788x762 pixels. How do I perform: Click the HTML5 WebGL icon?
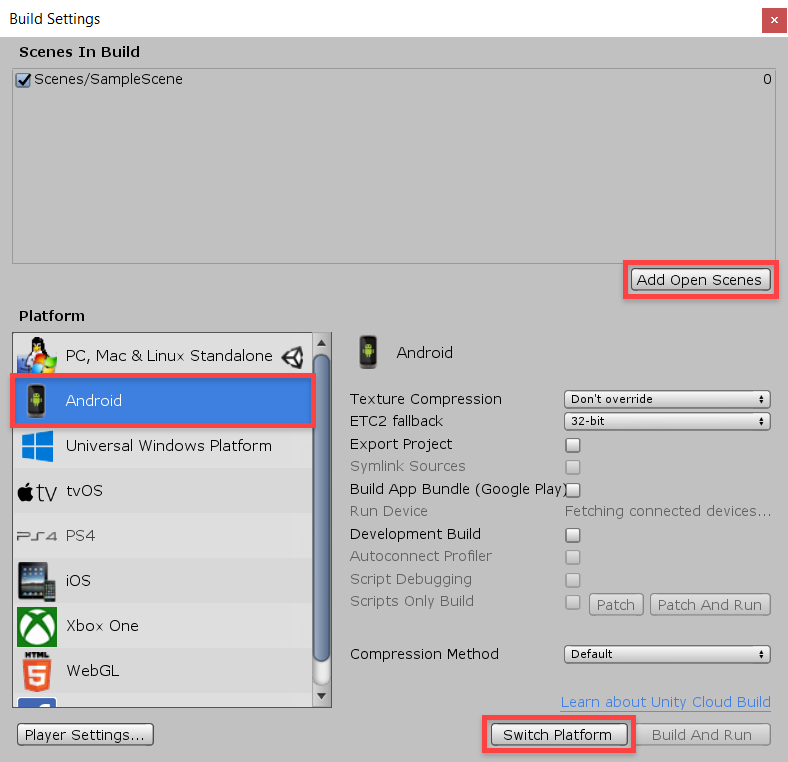point(37,672)
